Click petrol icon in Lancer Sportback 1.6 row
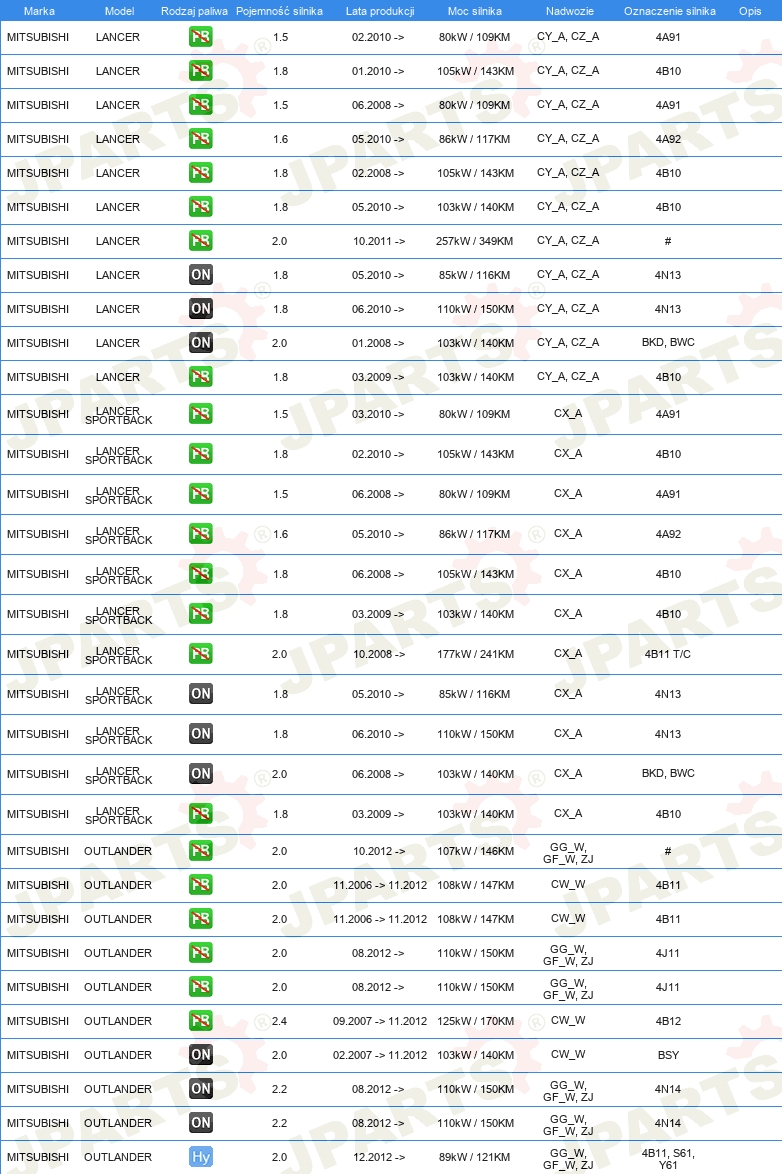 point(200,534)
